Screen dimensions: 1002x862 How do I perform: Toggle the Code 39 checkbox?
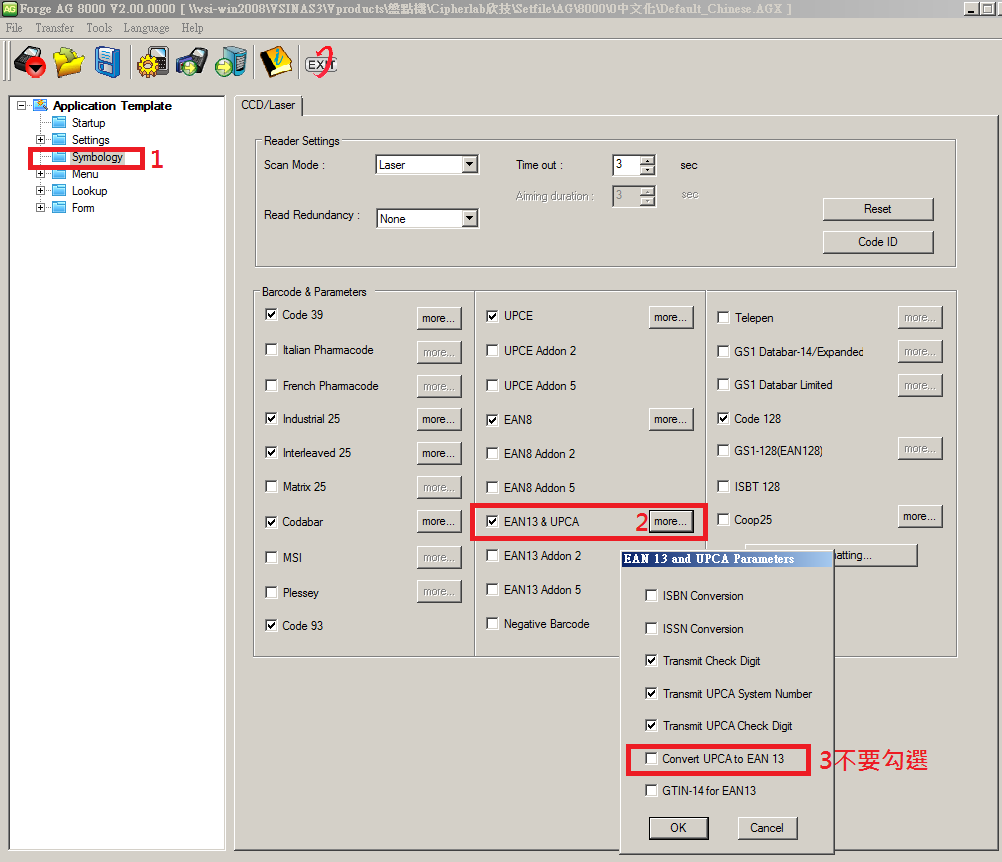click(x=271, y=314)
